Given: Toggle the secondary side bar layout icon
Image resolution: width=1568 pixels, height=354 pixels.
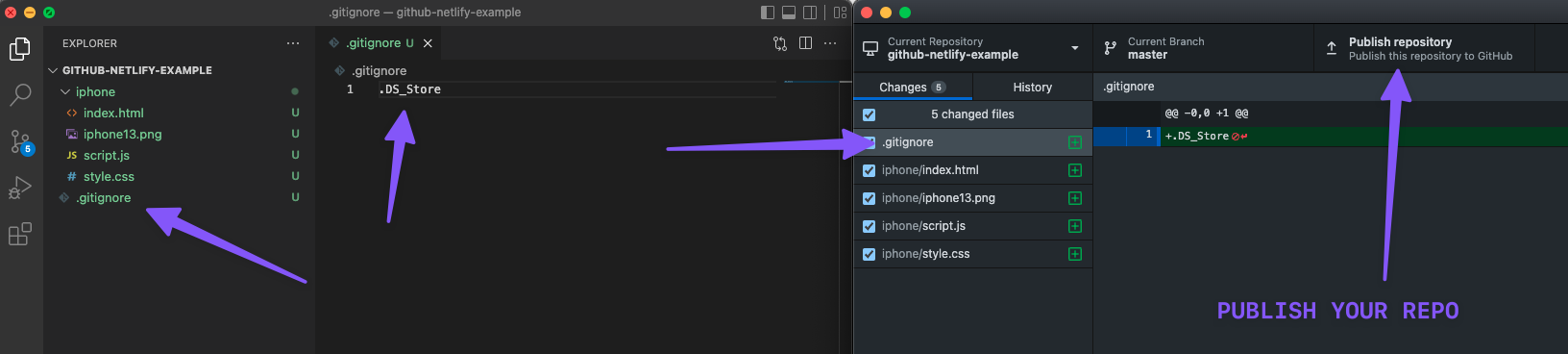Looking at the screenshot, I should (x=810, y=13).
